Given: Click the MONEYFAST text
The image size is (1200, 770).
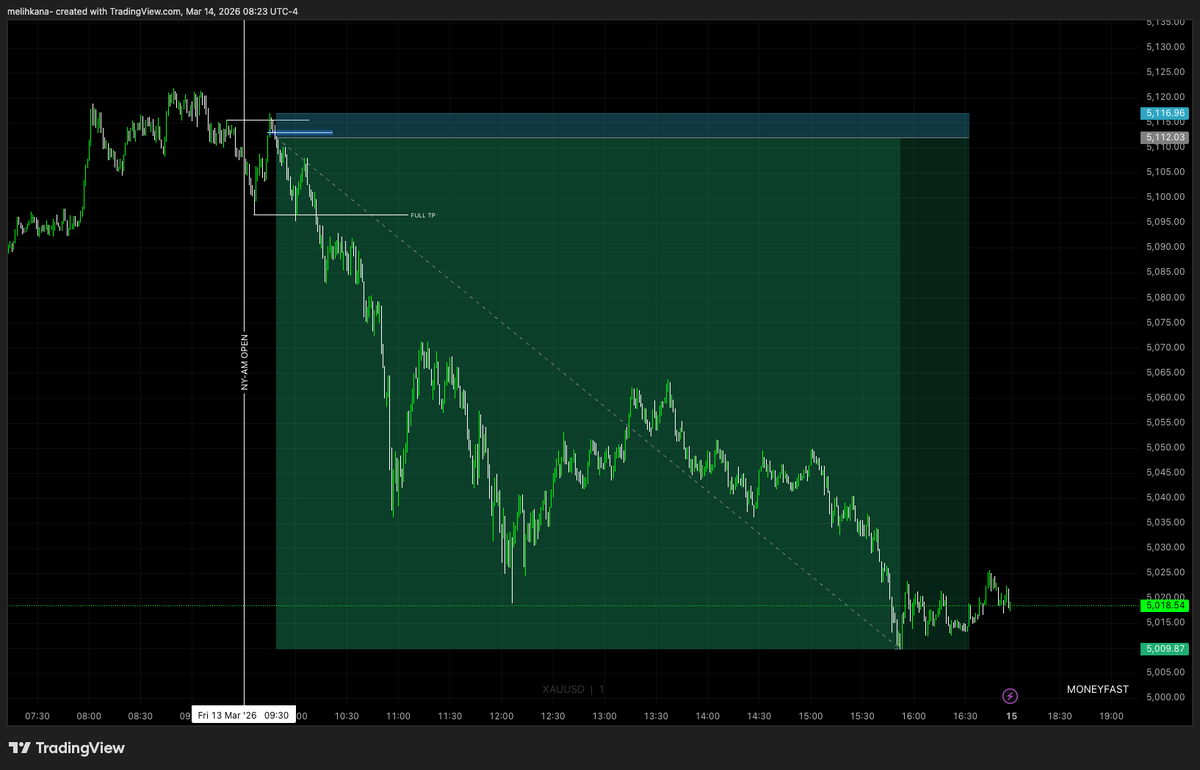Looking at the screenshot, I should tap(1098, 689).
